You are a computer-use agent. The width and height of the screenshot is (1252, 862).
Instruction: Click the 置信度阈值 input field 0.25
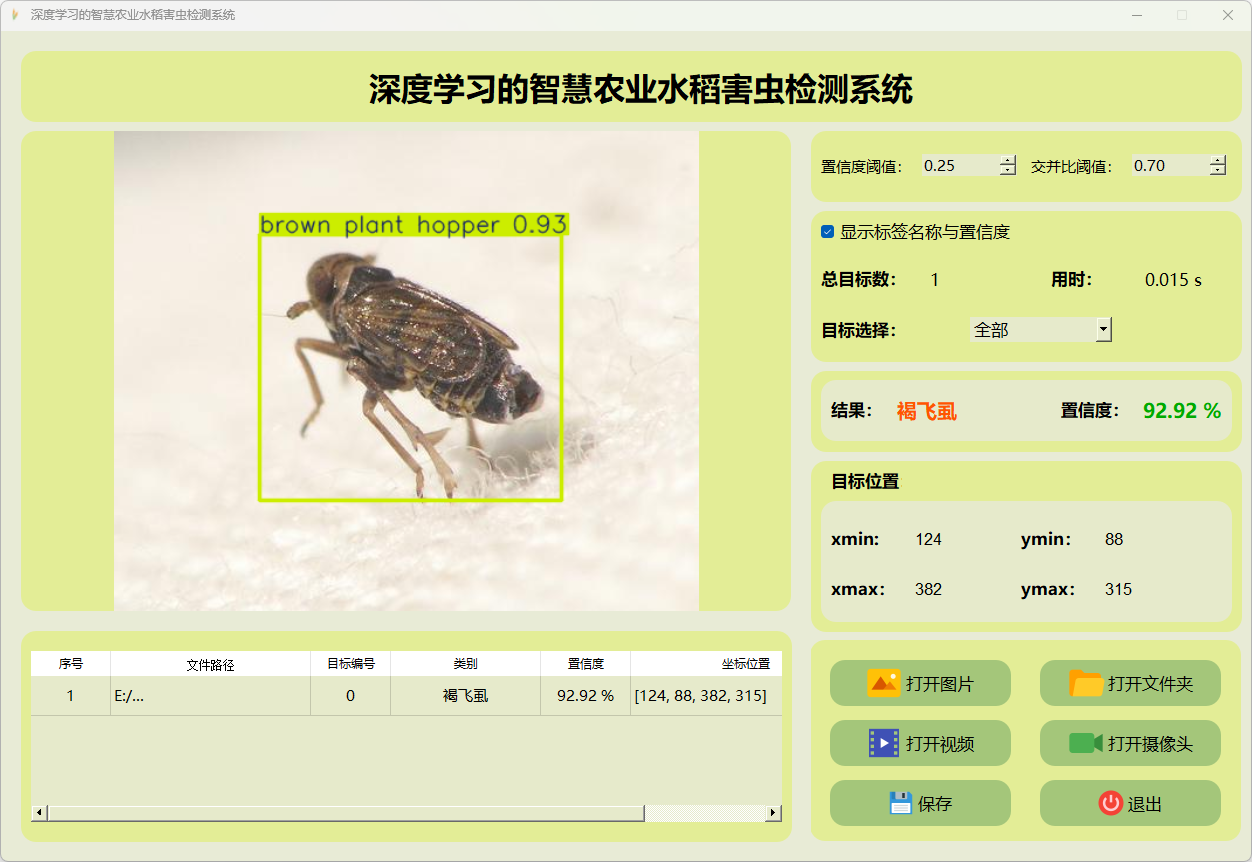(x=959, y=166)
